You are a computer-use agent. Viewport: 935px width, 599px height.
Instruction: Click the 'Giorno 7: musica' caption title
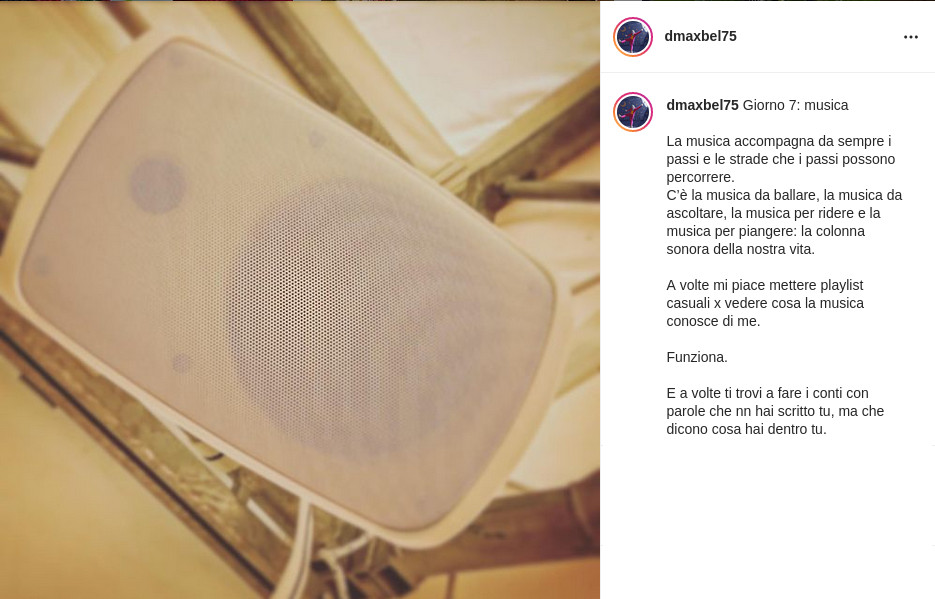coord(795,105)
